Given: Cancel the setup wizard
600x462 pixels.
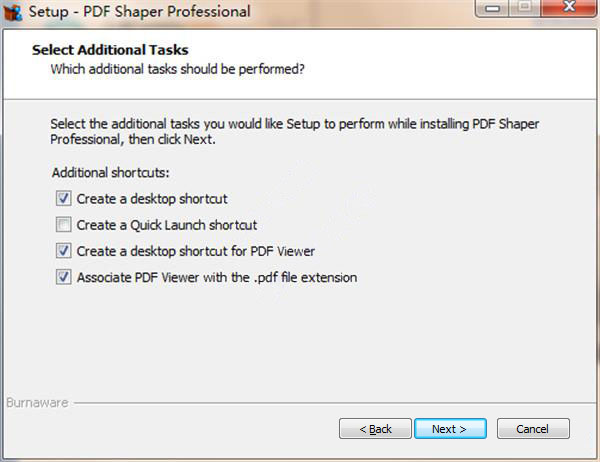Looking at the screenshot, I should point(532,429).
